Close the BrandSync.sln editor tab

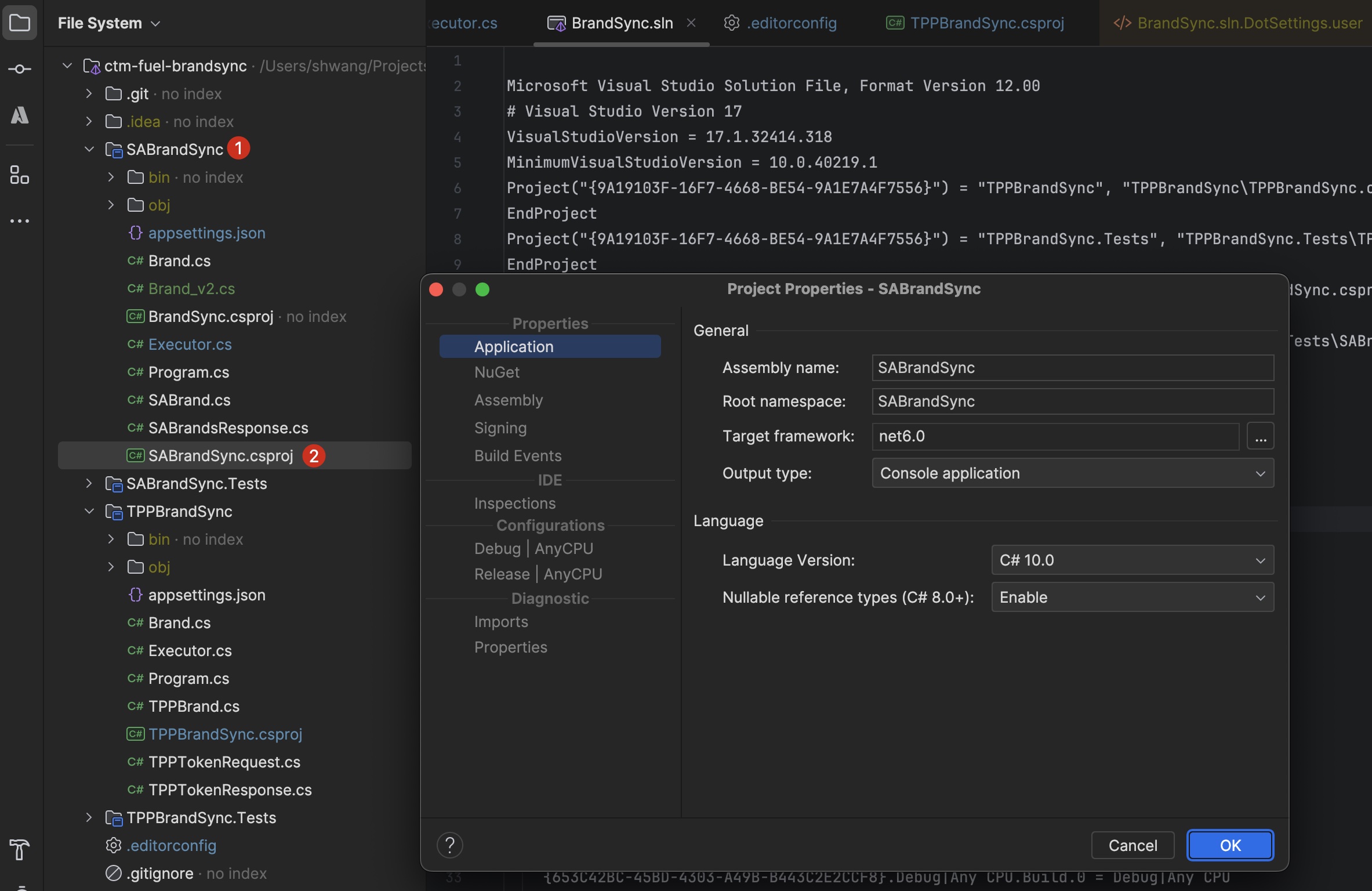(x=691, y=23)
